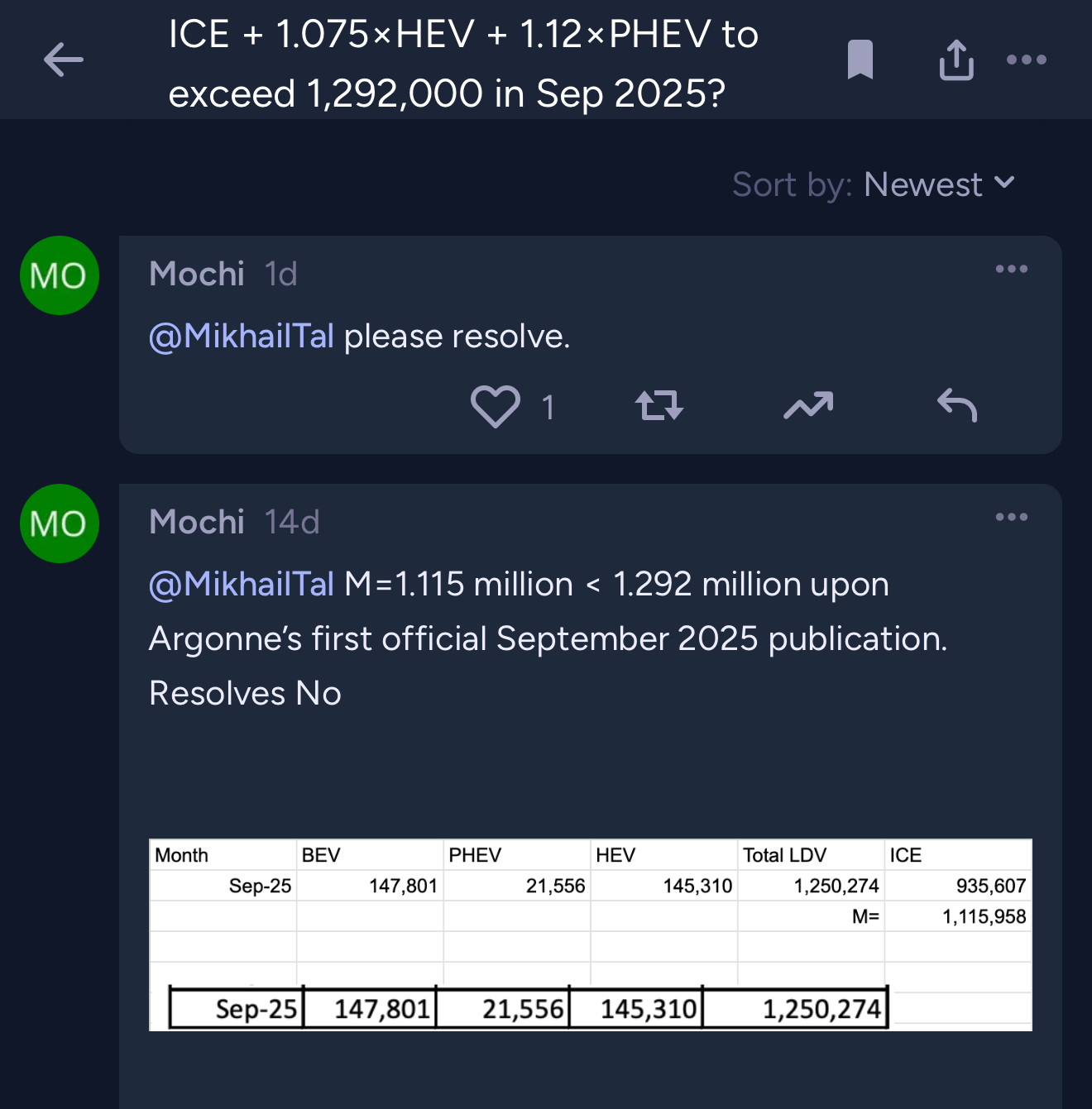
Task: Open the Sep-25 spreadsheet image attachment
Action: (x=590, y=935)
